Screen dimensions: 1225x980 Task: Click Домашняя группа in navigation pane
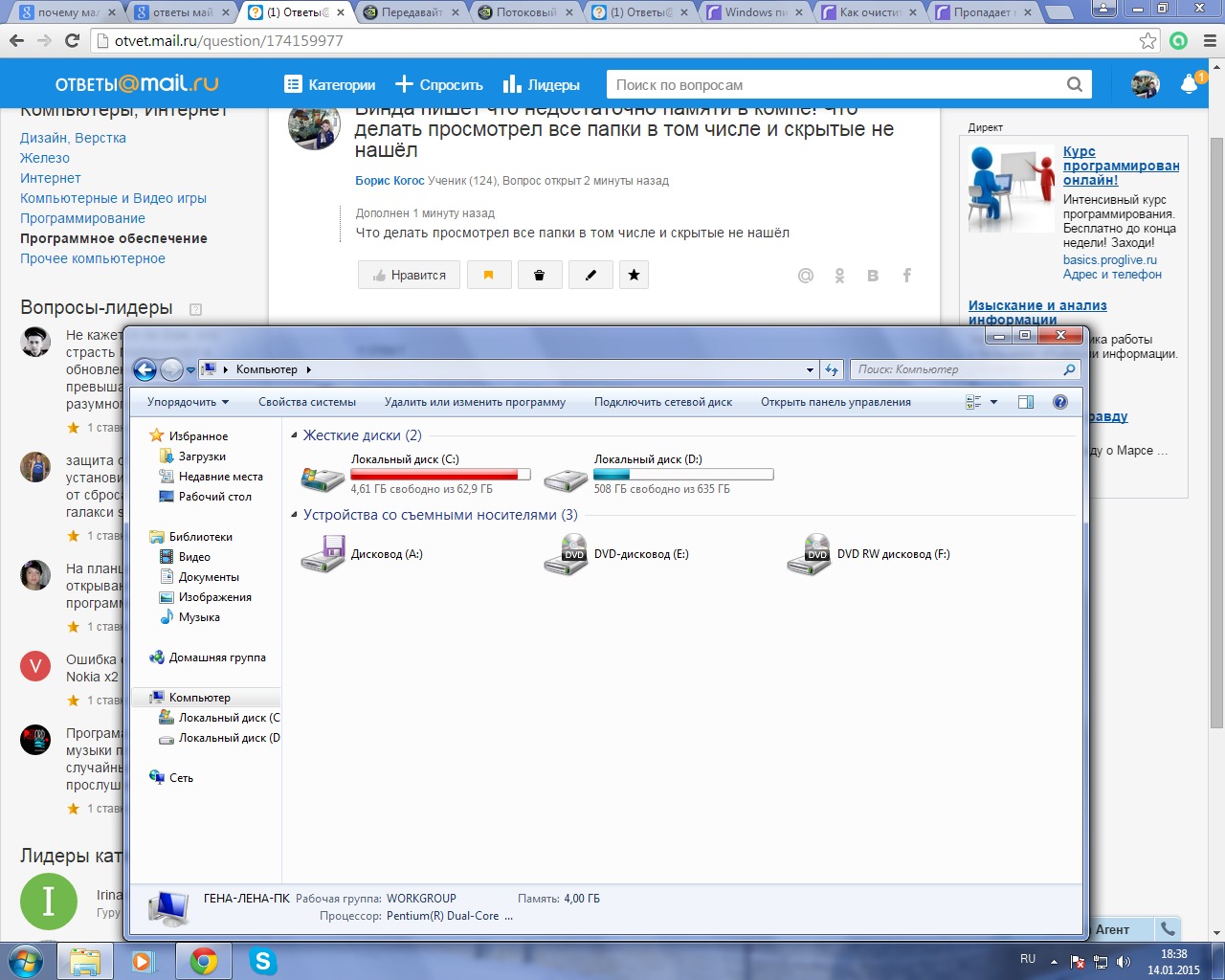(217, 657)
